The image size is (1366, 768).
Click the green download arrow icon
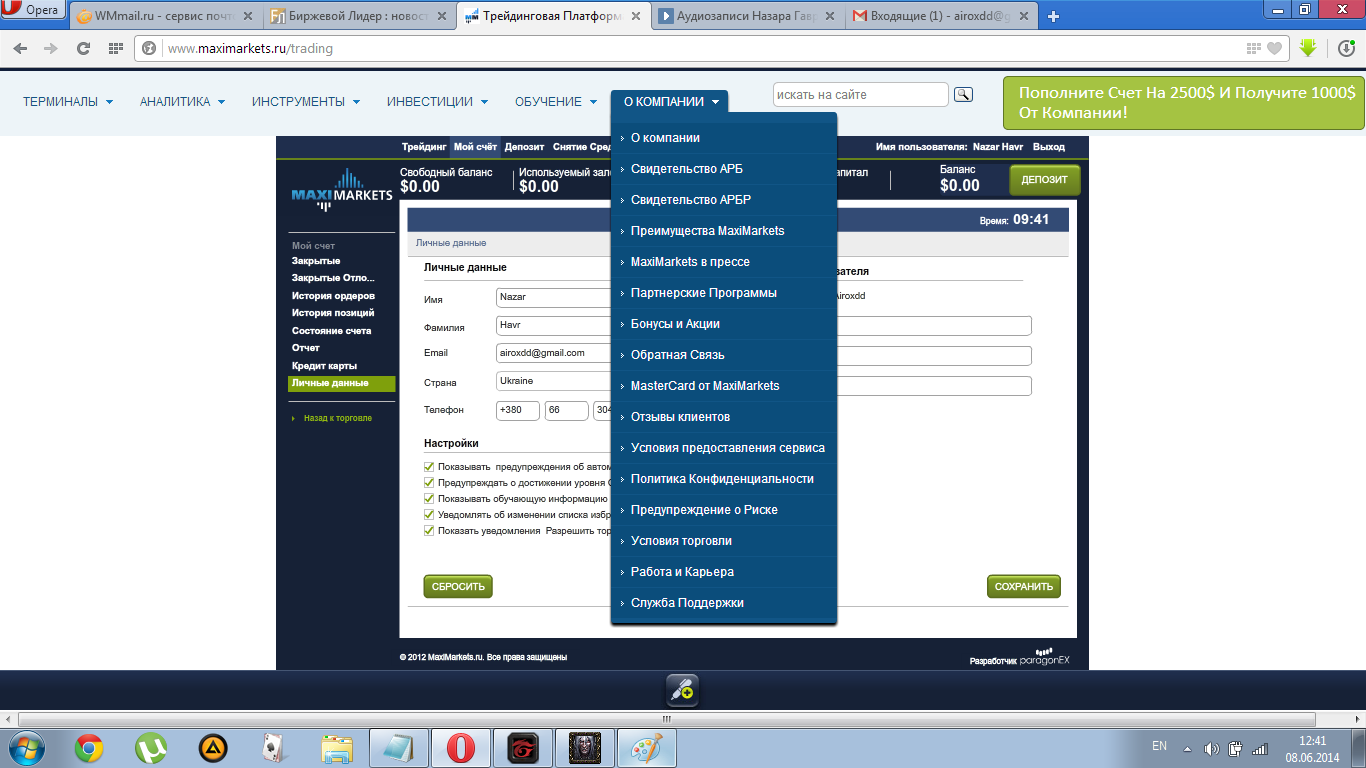1307,47
